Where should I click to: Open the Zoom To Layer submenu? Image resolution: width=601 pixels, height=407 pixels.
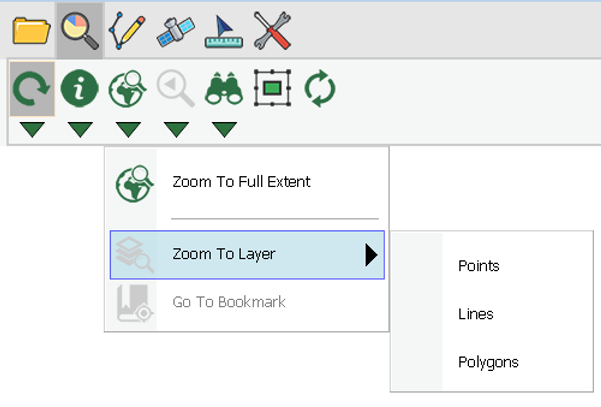[247, 255]
